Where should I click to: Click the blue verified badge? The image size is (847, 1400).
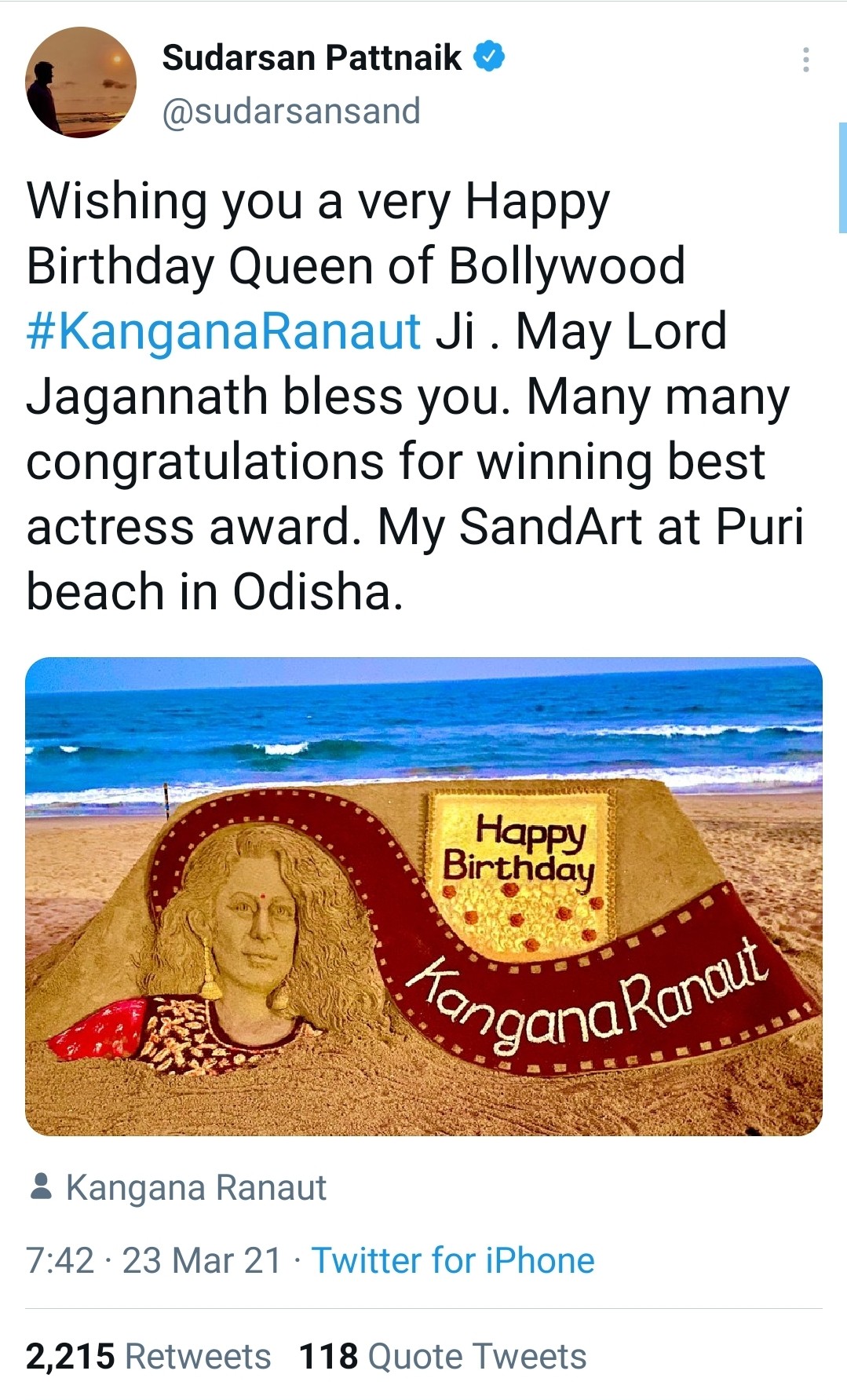(x=488, y=55)
